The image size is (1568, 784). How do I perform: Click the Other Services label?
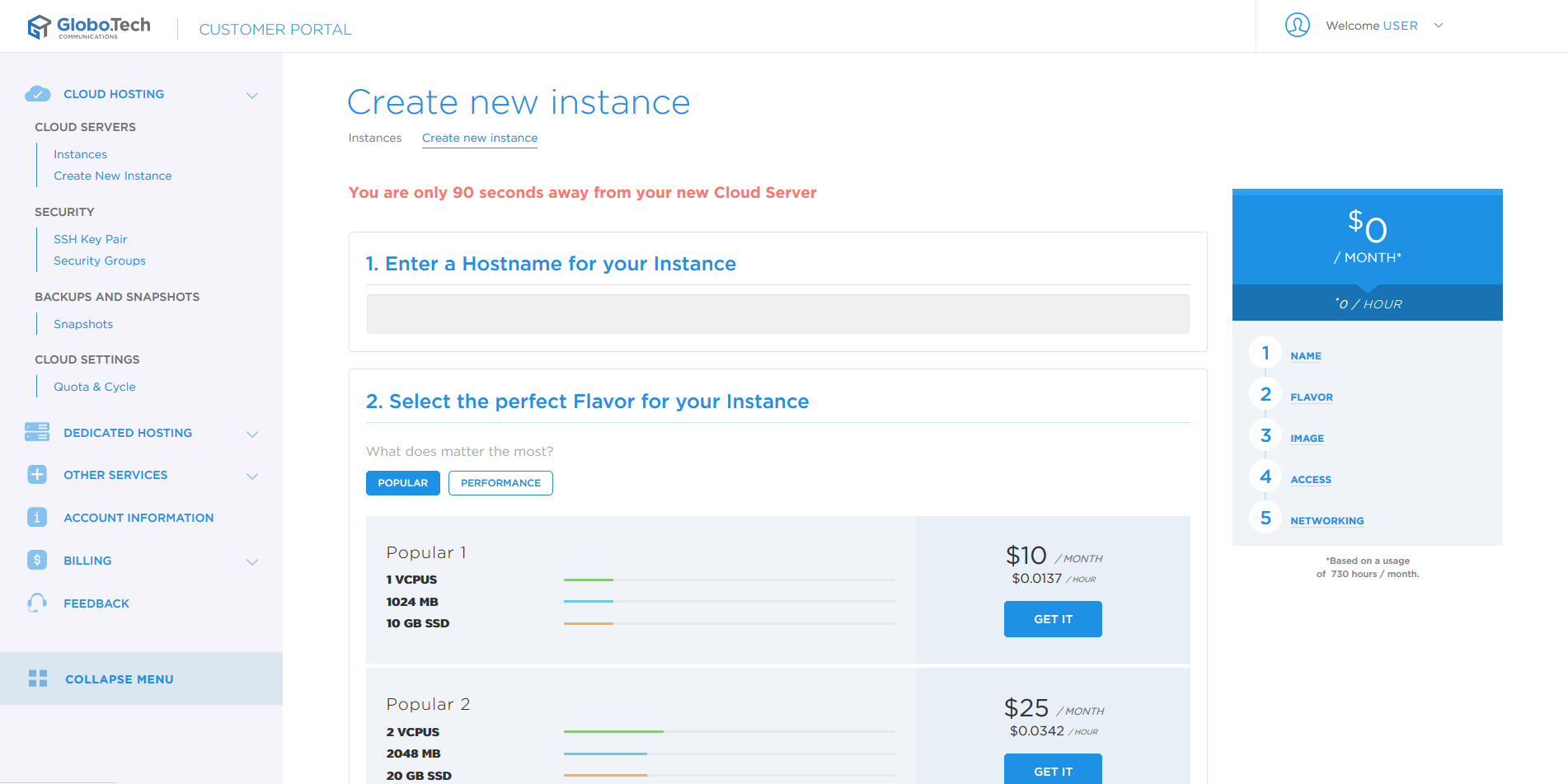tap(115, 475)
